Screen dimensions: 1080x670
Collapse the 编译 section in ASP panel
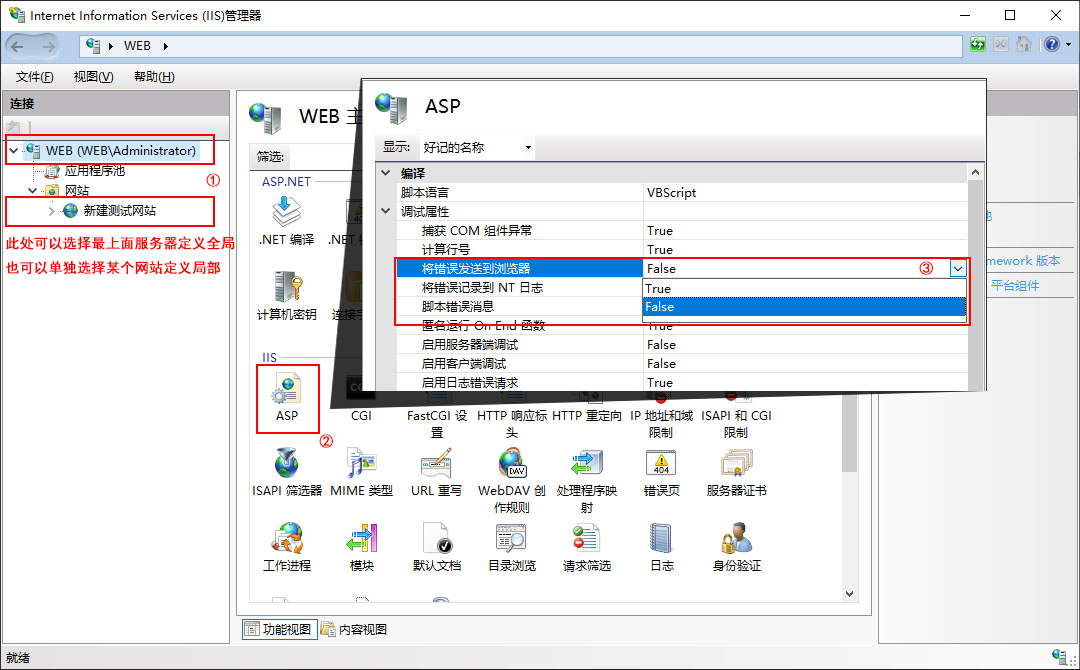click(x=386, y=174)
